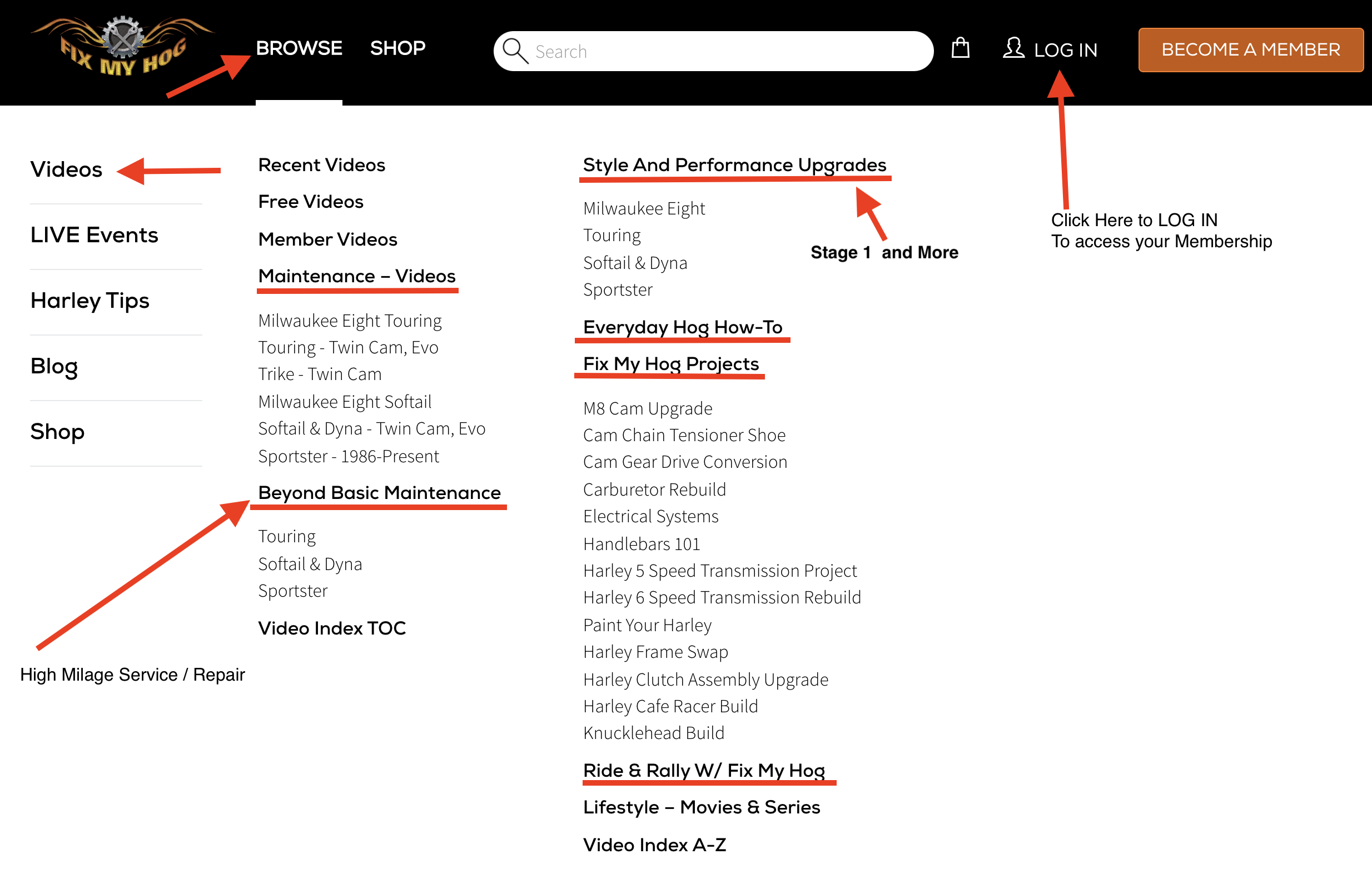
Task: Open Trike - Twin Cam videos
Action: [320, 374]
